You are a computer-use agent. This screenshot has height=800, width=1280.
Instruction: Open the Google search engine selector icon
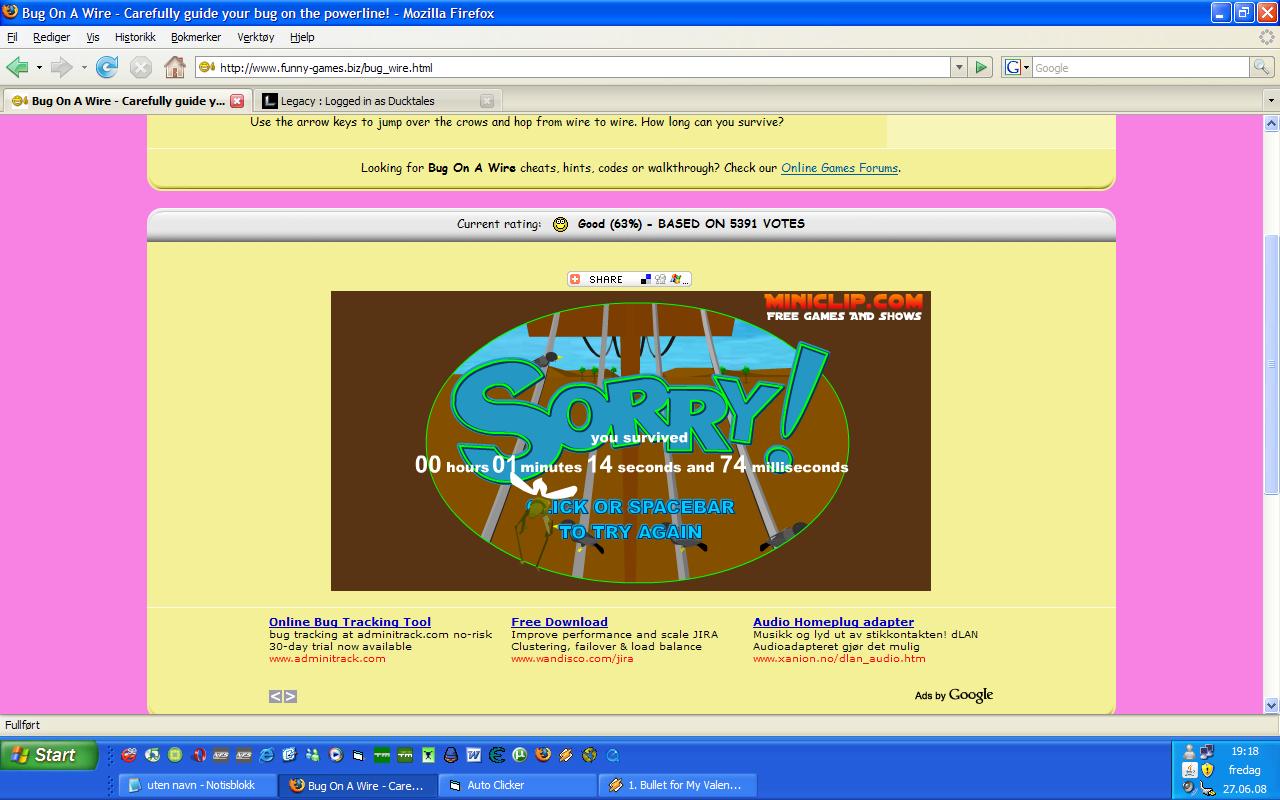pos(1016,67)
